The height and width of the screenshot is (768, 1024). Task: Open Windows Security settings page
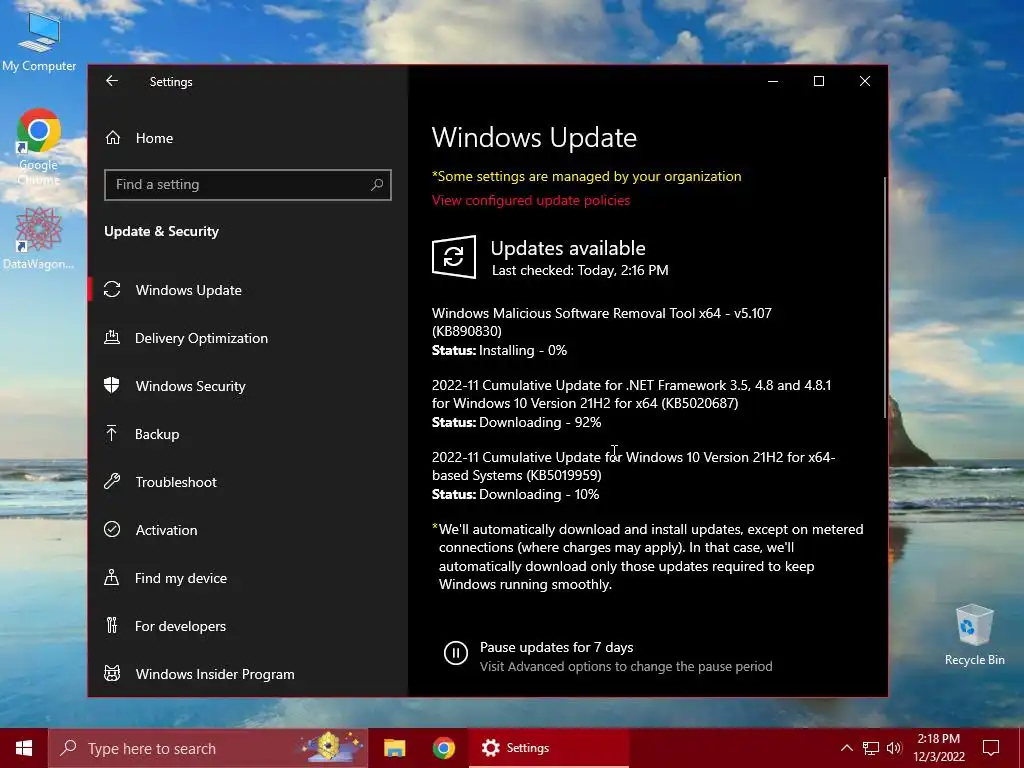[248, 385]
